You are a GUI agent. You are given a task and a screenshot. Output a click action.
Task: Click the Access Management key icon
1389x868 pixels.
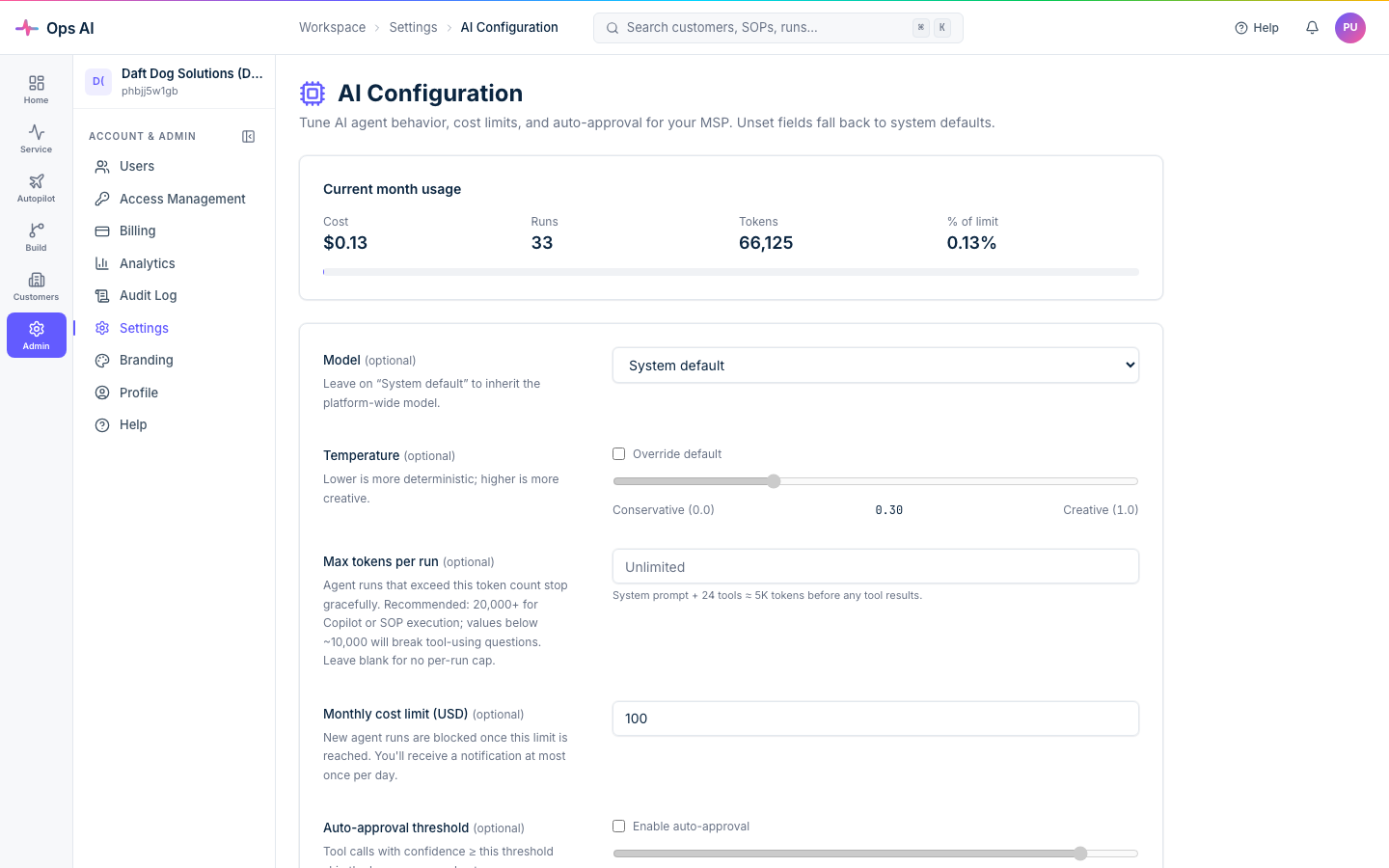pos(102,199)
